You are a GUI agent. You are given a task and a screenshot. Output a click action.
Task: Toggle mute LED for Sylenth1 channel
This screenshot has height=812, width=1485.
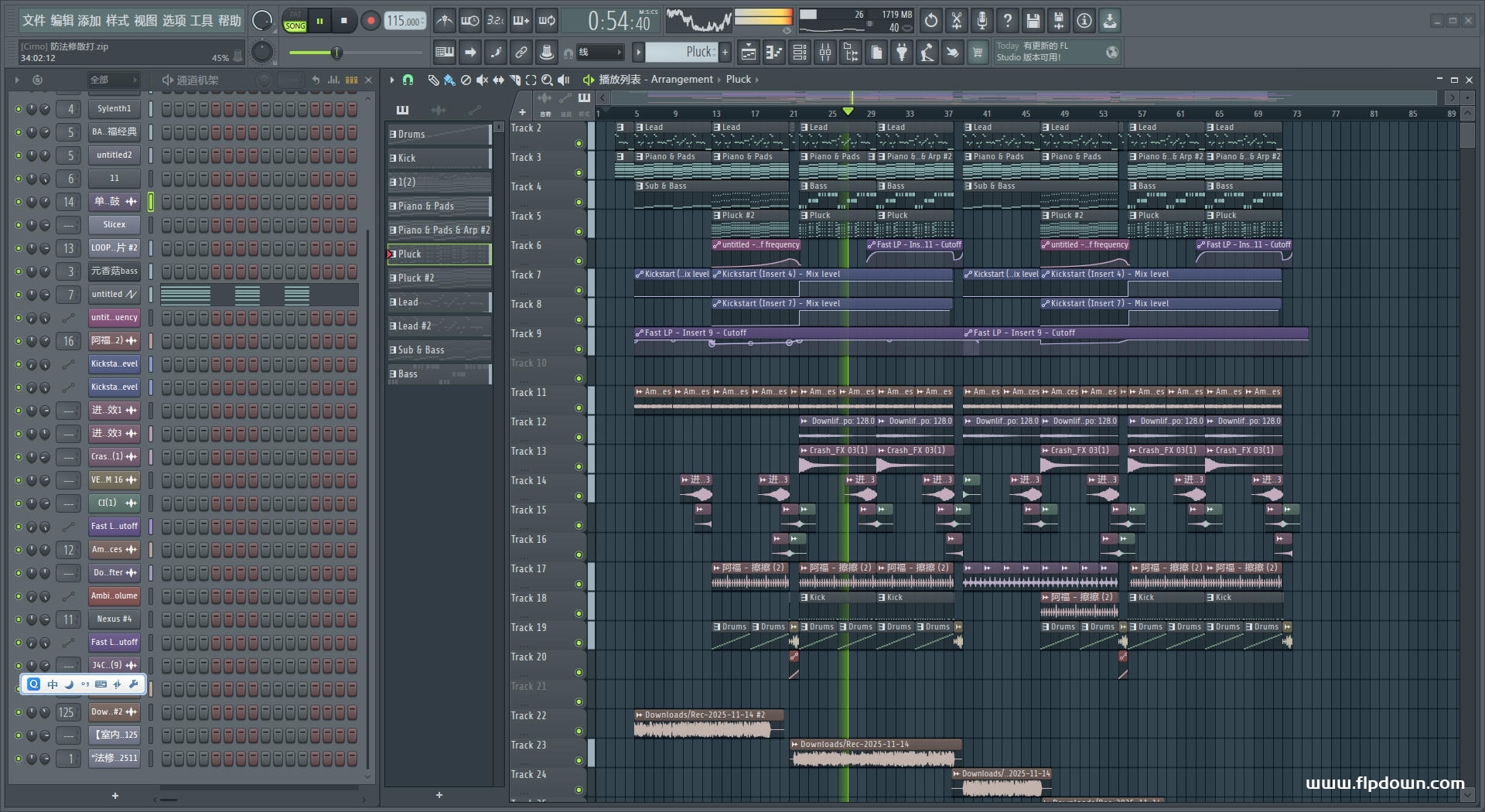pyautogui.click(x=19, y=109)
